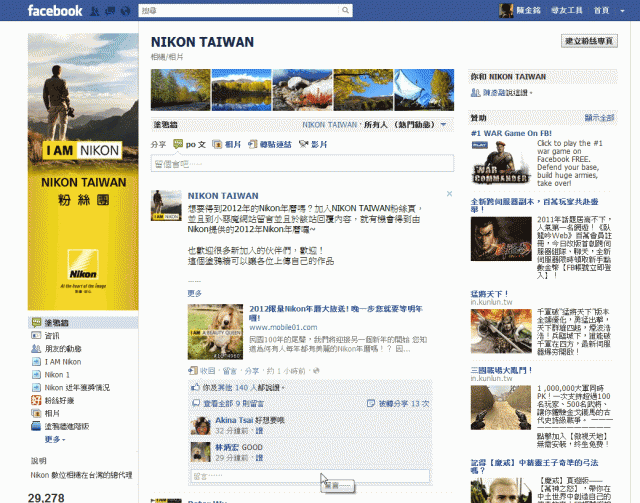Open the #1 WAR Game On FB! ad title

coord(511,133)
